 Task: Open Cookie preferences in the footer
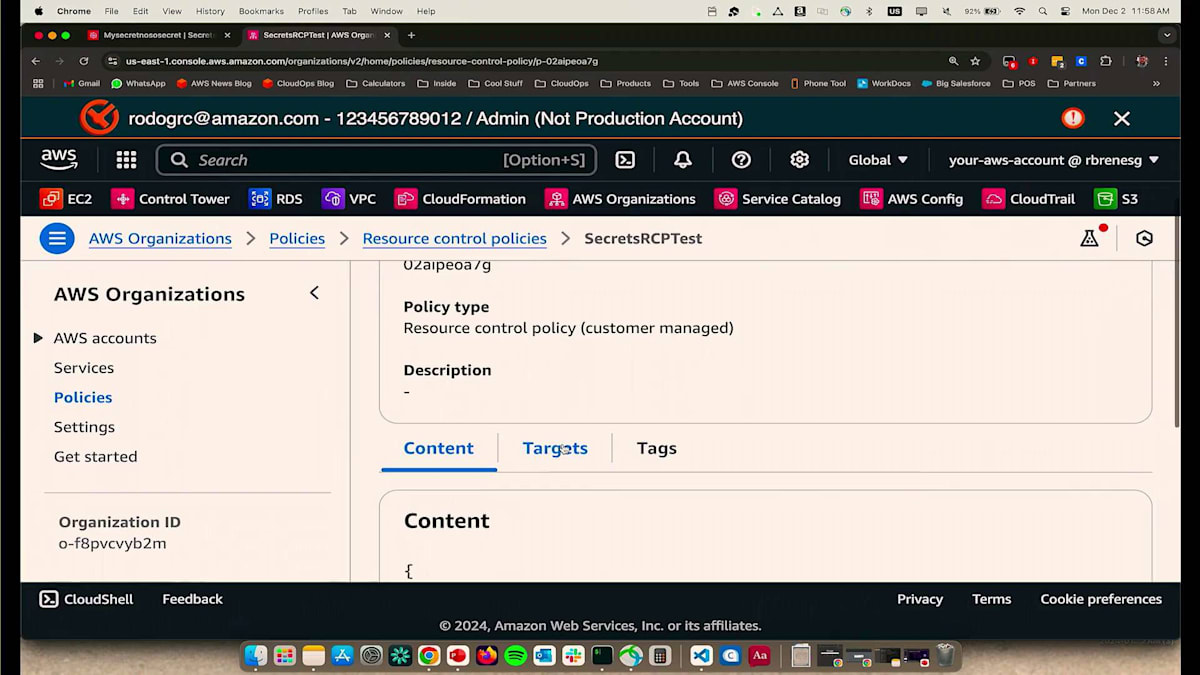(1101, 599)
